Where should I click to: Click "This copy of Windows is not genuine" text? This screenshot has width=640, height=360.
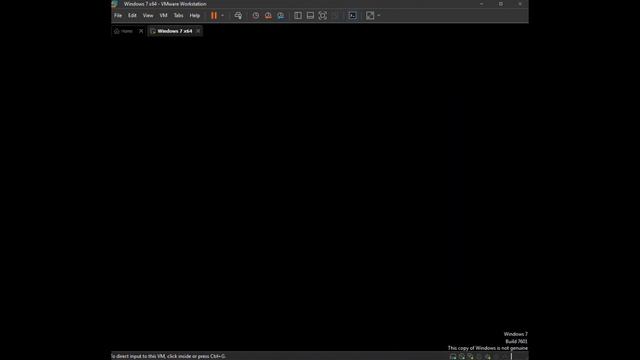tap(488, 348)
